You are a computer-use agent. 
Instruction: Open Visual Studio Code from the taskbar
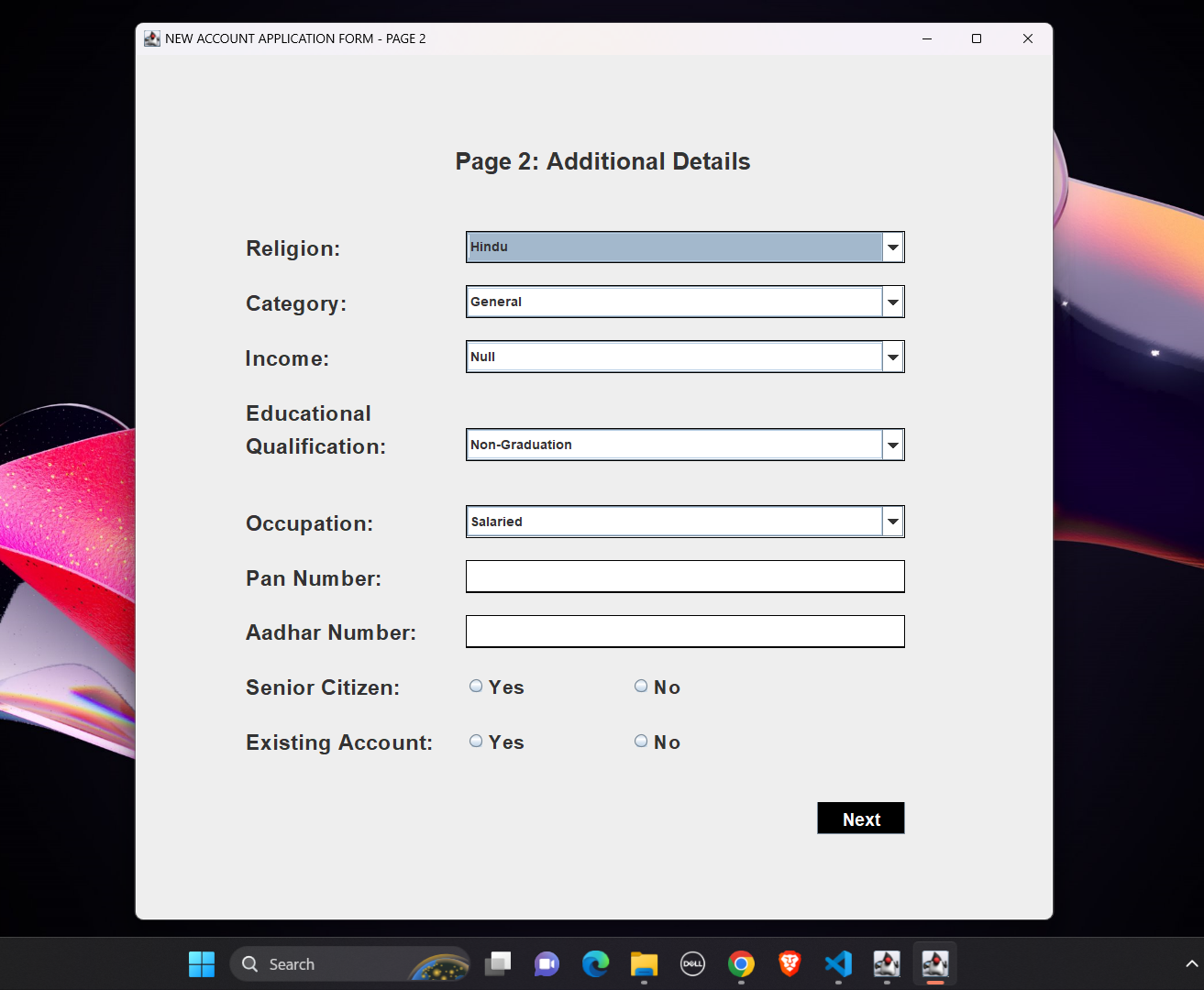(838, 964)
